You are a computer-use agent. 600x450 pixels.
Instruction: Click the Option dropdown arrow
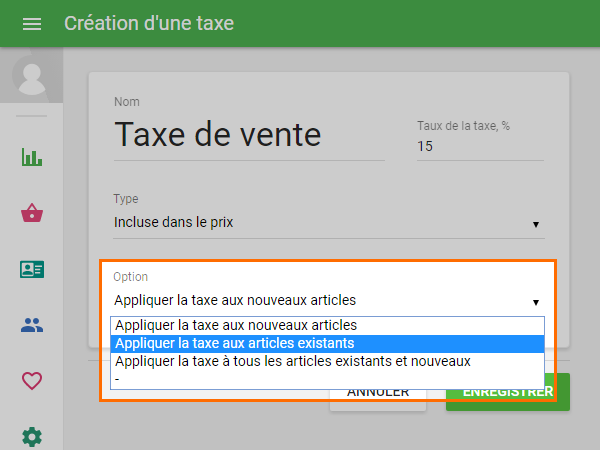(536, 302)
